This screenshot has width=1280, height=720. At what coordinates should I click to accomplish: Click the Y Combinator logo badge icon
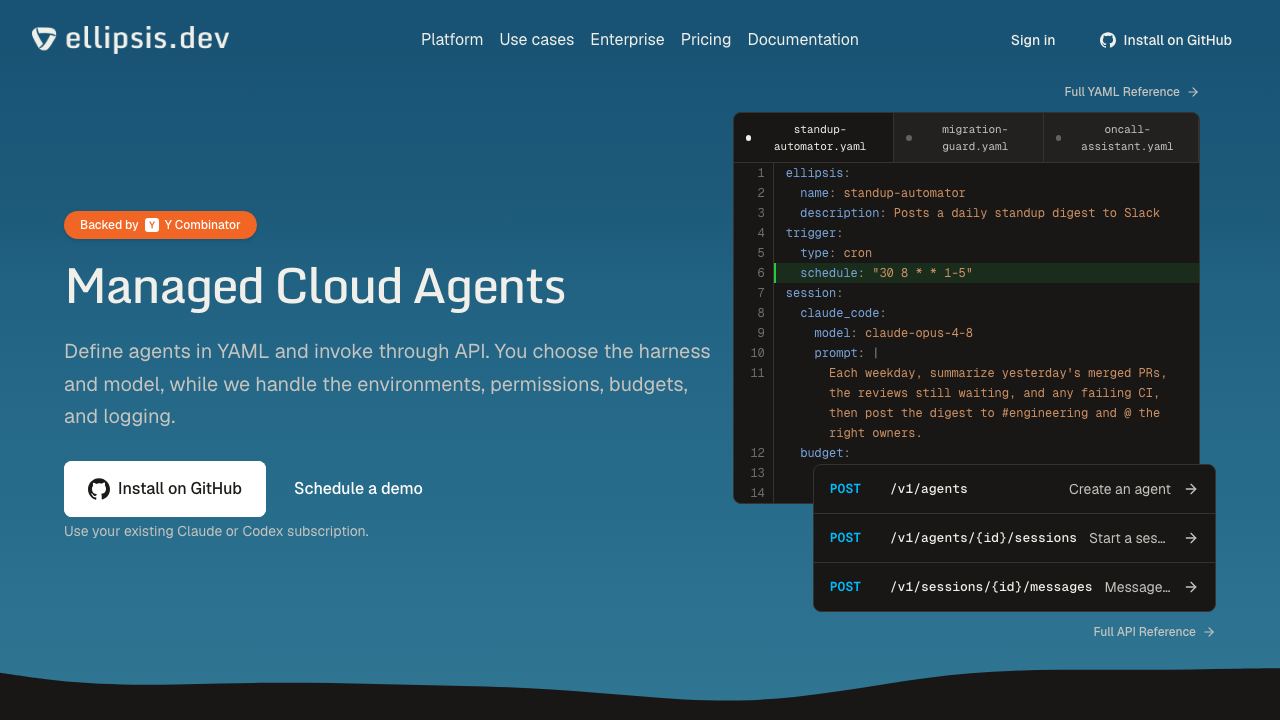[x=152, y=225]
